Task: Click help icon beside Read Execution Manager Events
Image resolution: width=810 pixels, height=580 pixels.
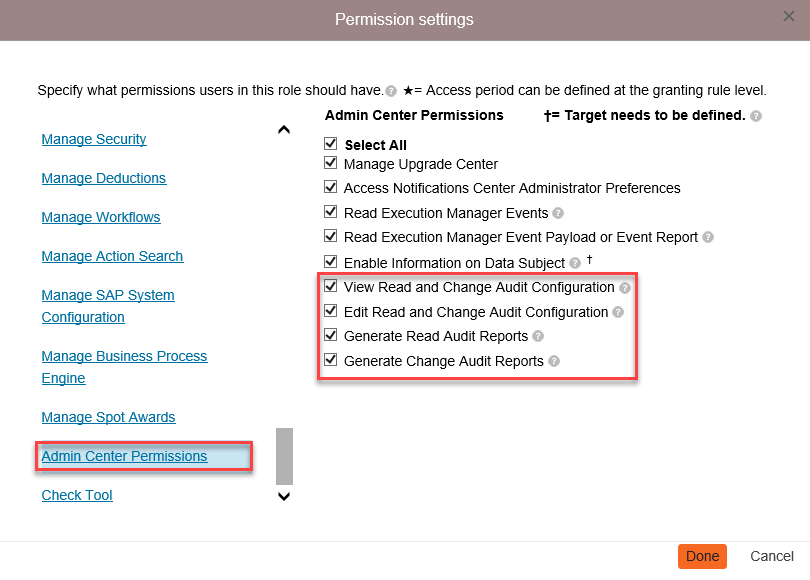Action: pos(558,213)
